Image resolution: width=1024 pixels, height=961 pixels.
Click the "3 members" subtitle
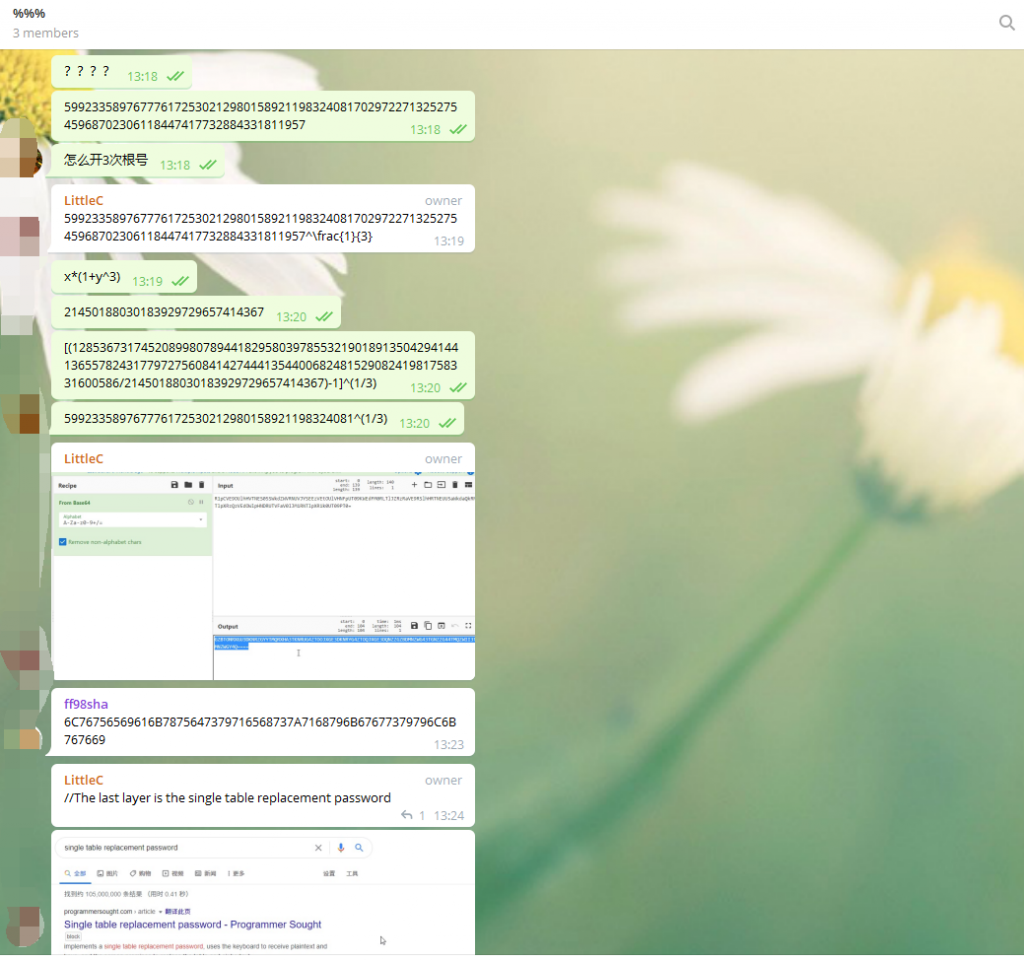[46, 33]
